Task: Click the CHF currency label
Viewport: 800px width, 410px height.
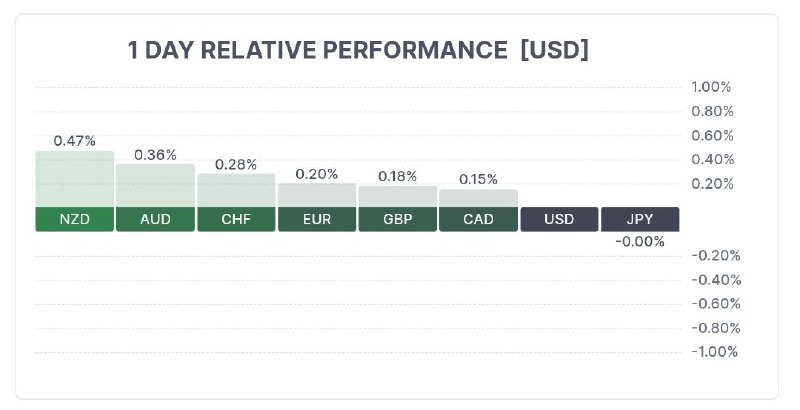Action: pos(236,219)
